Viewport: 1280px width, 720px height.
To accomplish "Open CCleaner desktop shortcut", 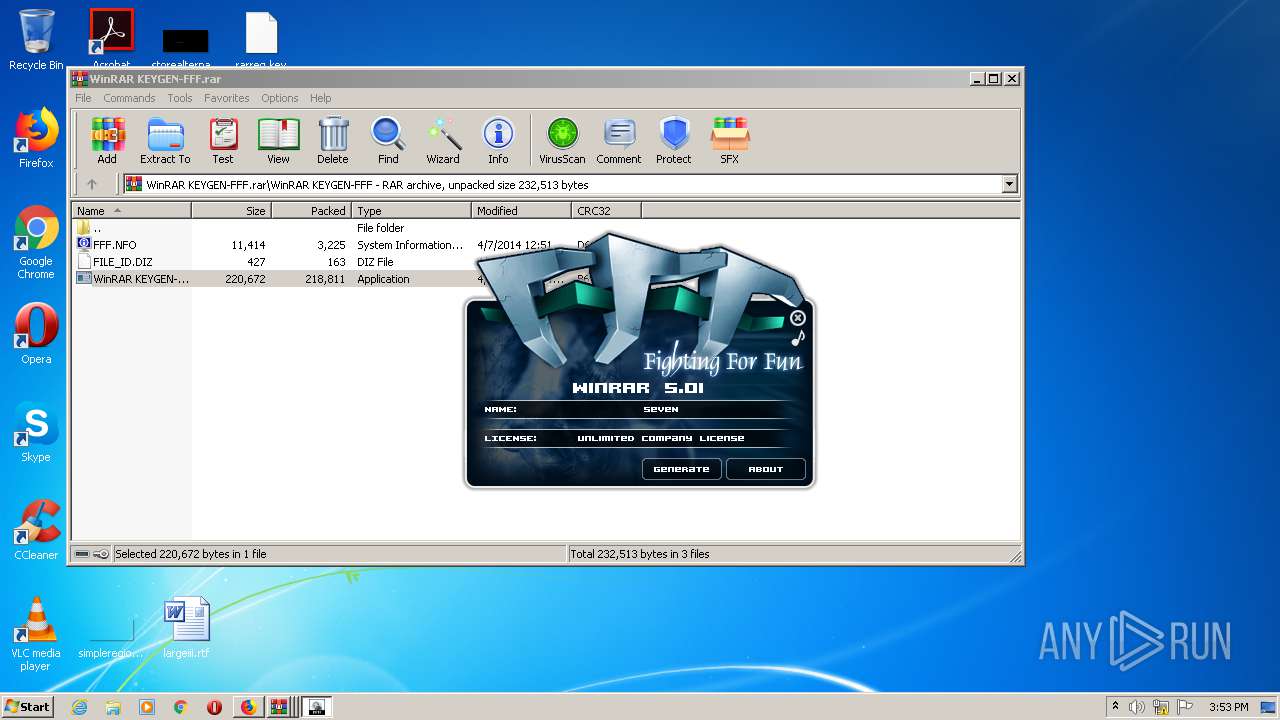I will (36, 530).
